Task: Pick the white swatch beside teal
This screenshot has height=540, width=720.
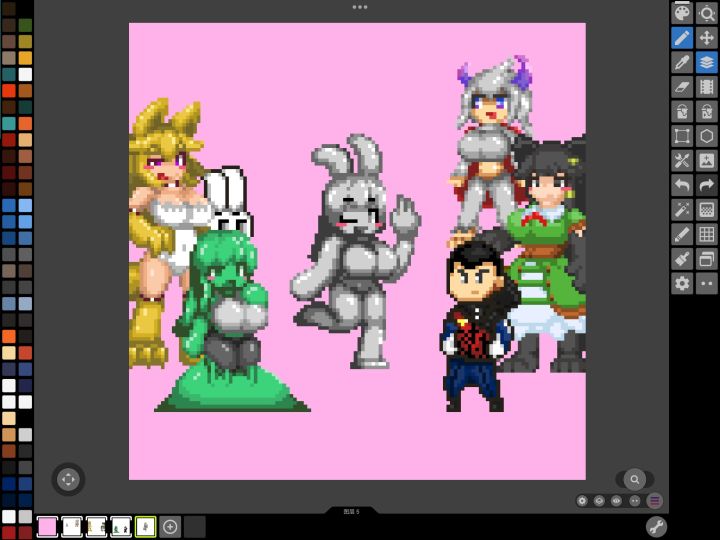Action: [x=25, y=74]
